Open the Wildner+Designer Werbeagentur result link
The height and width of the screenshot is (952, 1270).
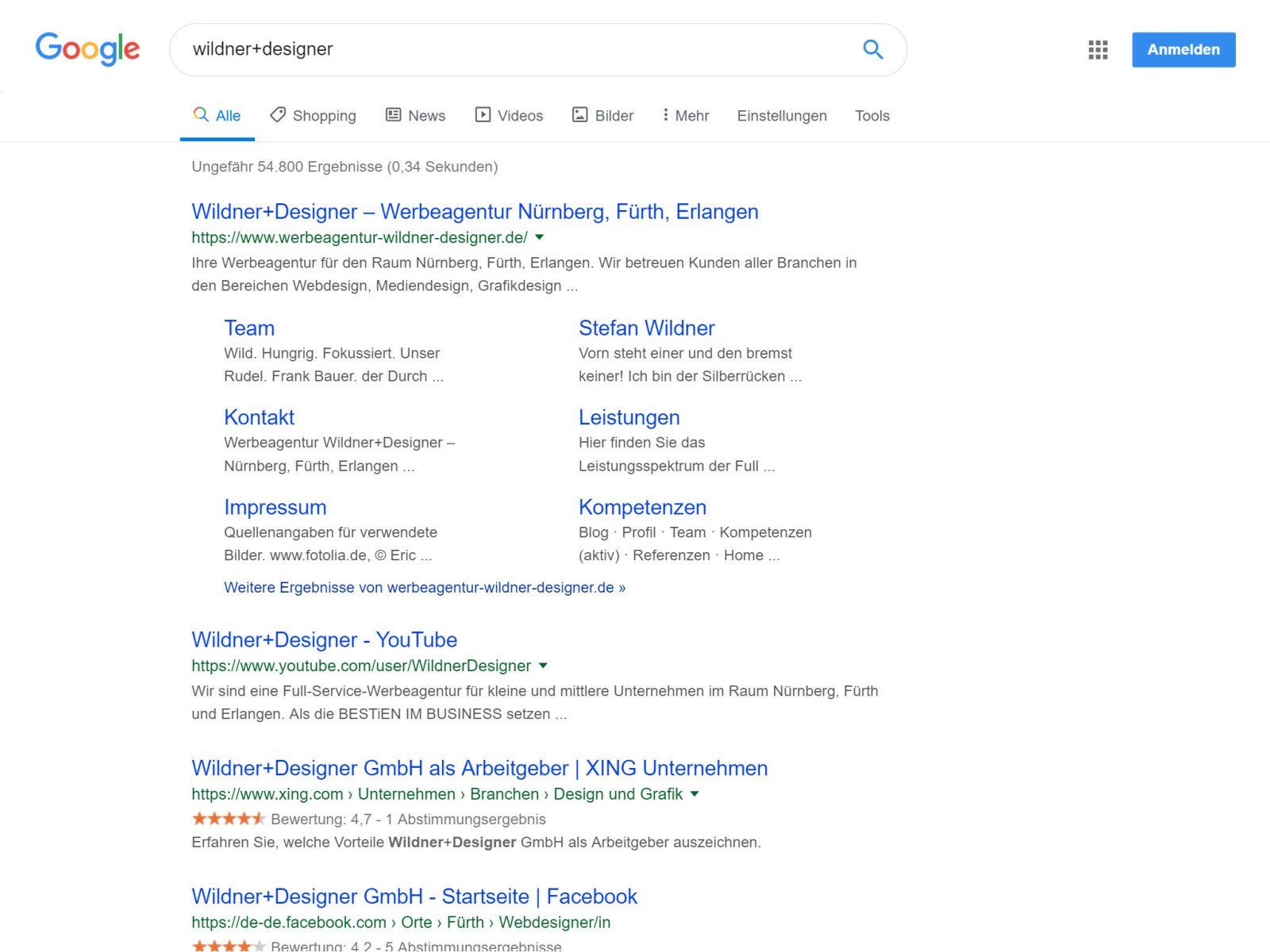(x=474, y=211)
